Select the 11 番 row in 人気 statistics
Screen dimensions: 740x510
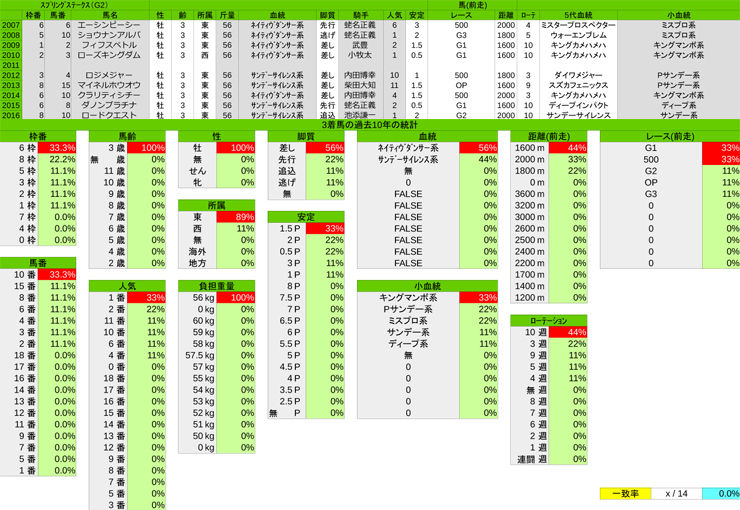127,321
